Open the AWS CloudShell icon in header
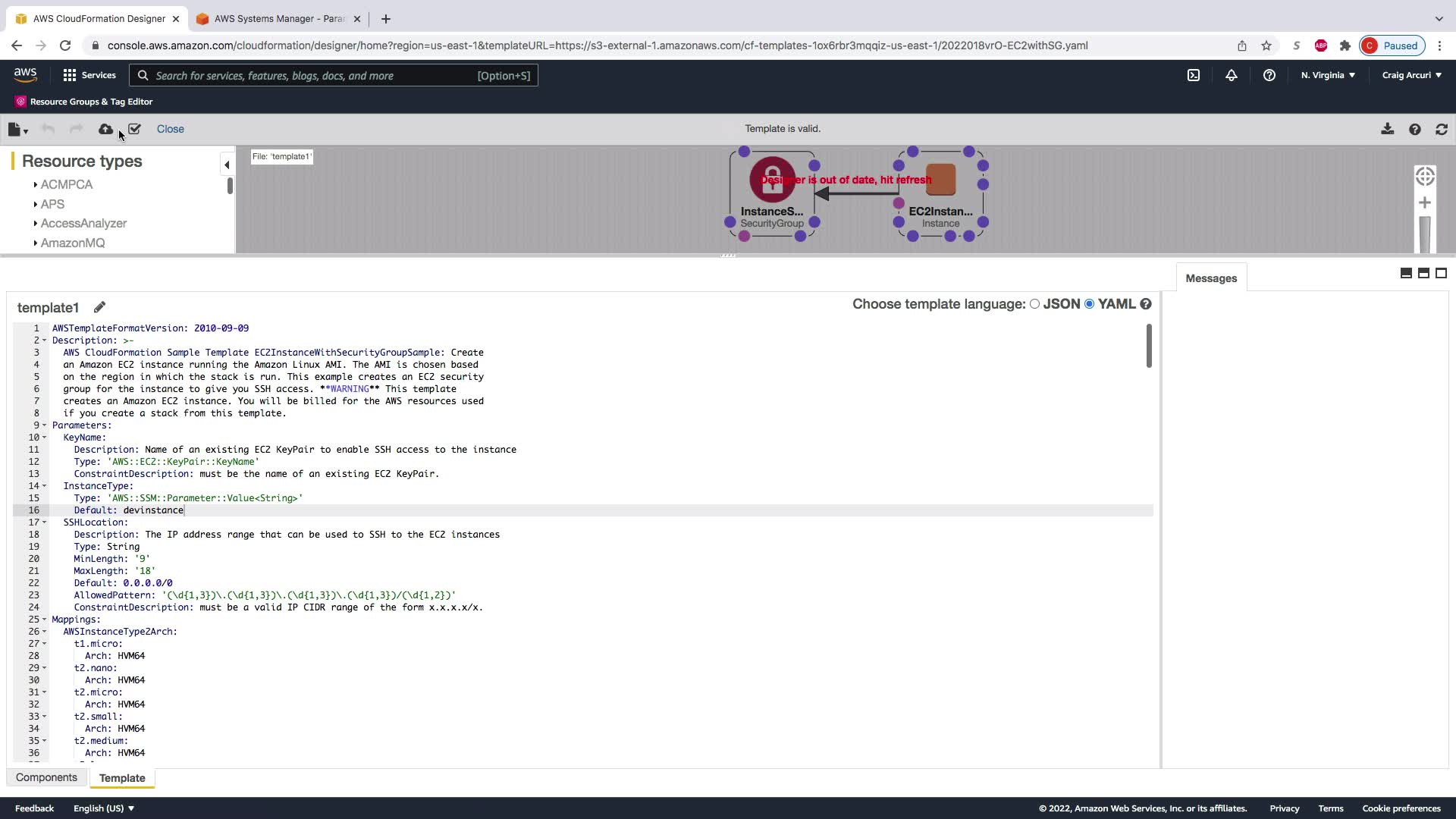The height and width of the screenshot is (819, 1456). point(1194,75)
